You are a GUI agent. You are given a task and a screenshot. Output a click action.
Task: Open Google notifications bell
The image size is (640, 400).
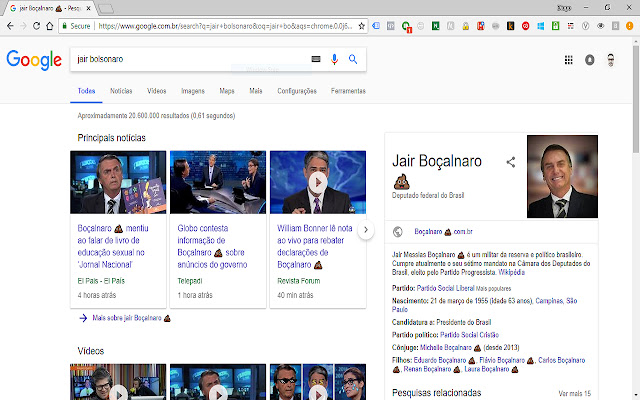pos(589,60)
